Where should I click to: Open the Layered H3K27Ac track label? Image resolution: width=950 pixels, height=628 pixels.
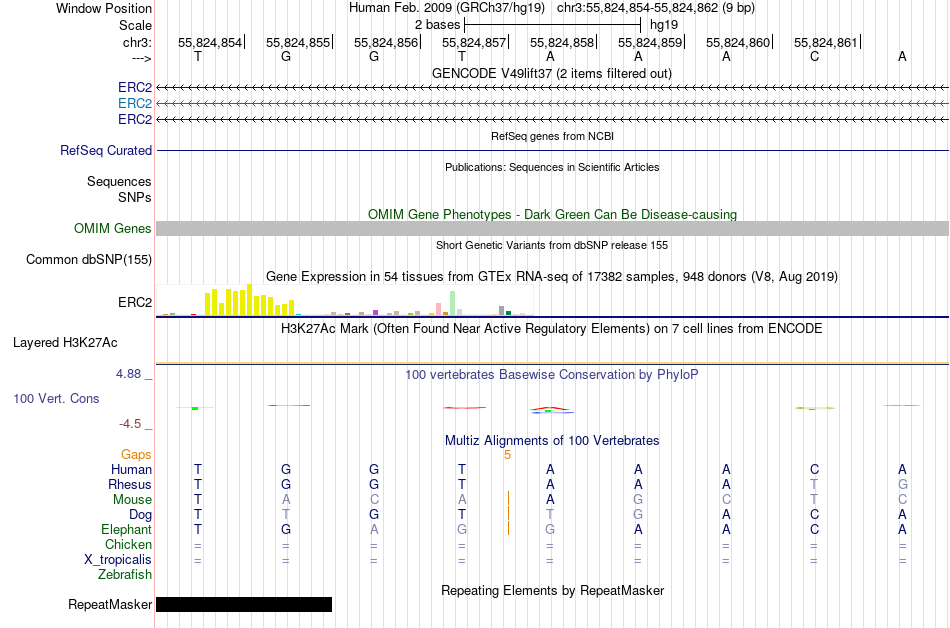click(x=65, y=343)
